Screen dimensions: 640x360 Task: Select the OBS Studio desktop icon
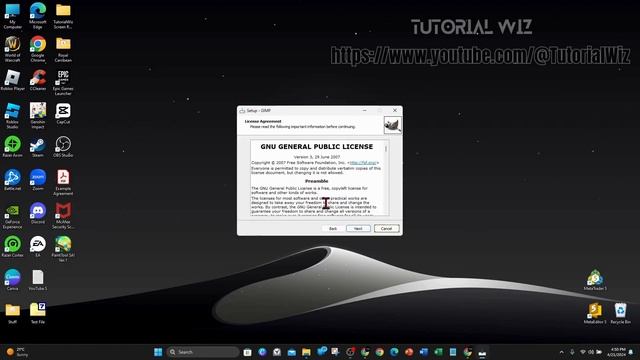pos(63,147)
